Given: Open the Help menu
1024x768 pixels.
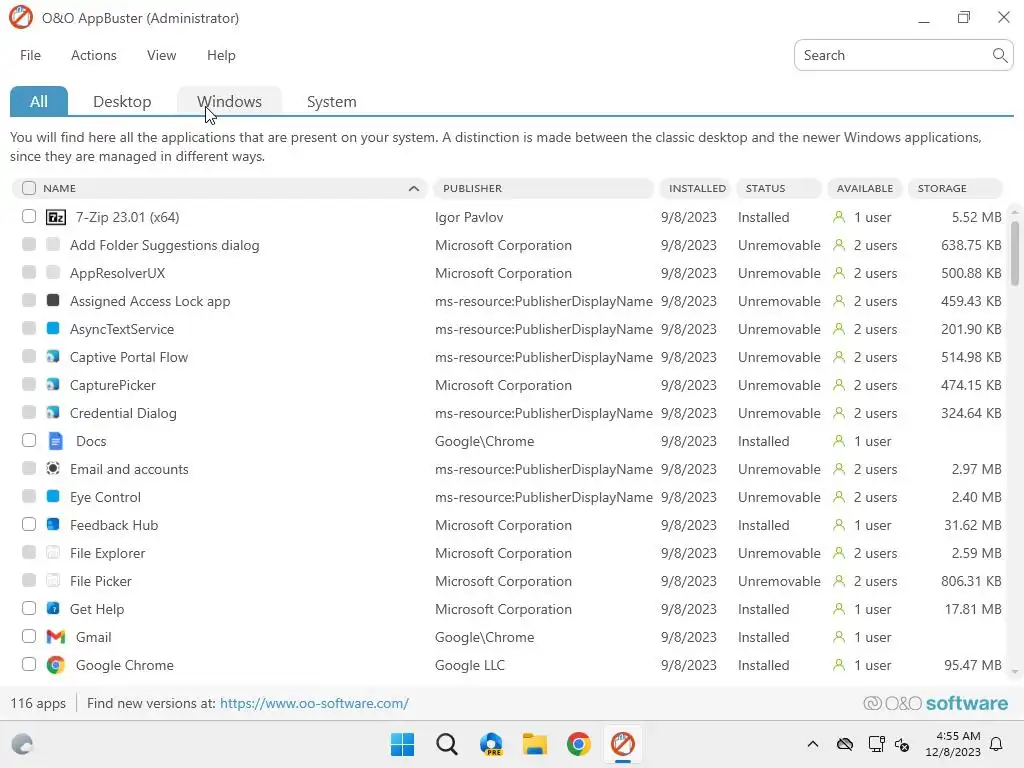Looking at the screenshot, I should [221, 56].
